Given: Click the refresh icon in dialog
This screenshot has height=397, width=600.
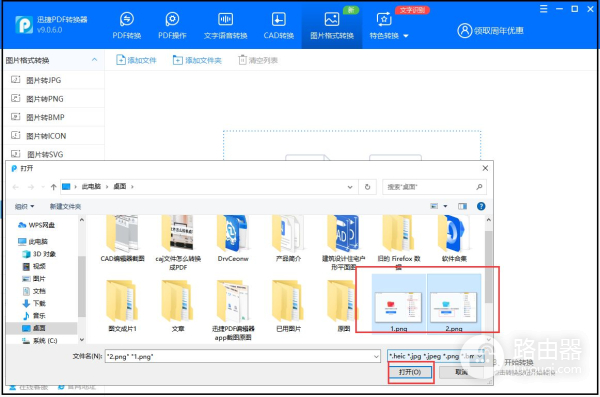Looking at the screenshot, I should [367, 187].
